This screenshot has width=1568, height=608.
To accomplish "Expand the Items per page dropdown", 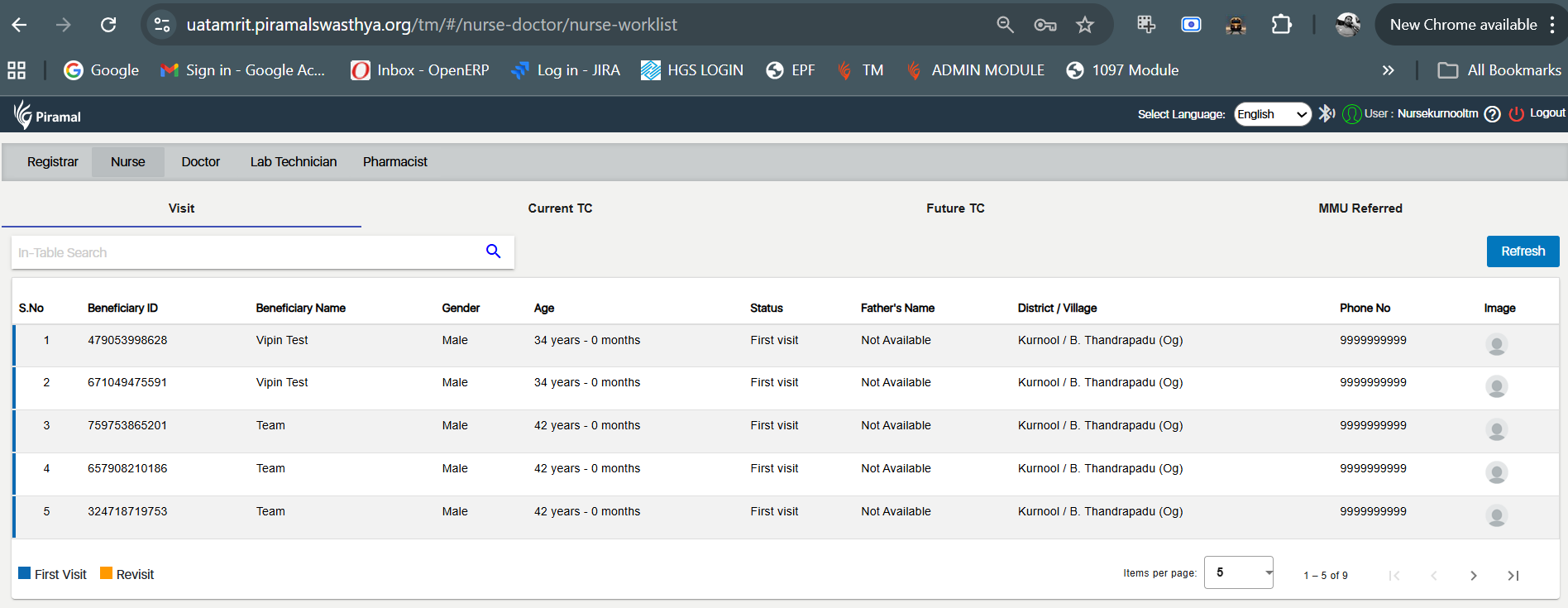I will click(x=1238, y=572).
